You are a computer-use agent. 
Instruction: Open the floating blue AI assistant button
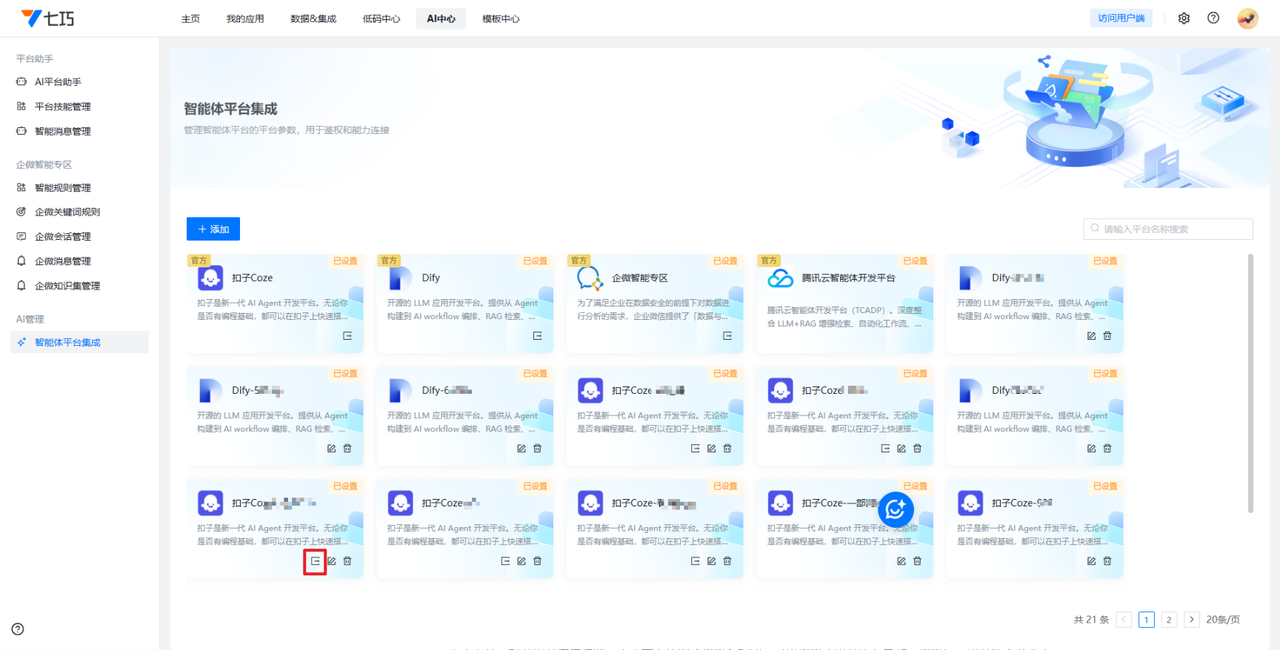tap(895, 510)
